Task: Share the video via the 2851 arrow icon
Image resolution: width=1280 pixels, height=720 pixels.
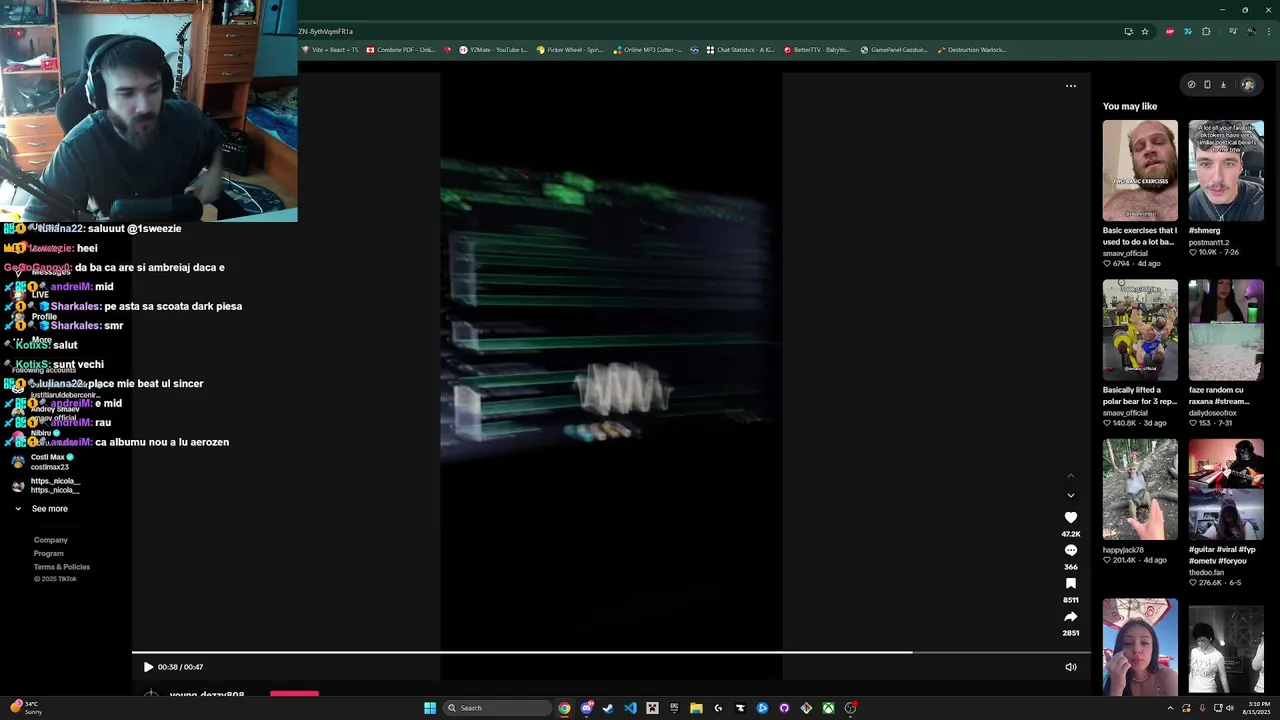Action: pyautogui.click(x=1070, y=617)
